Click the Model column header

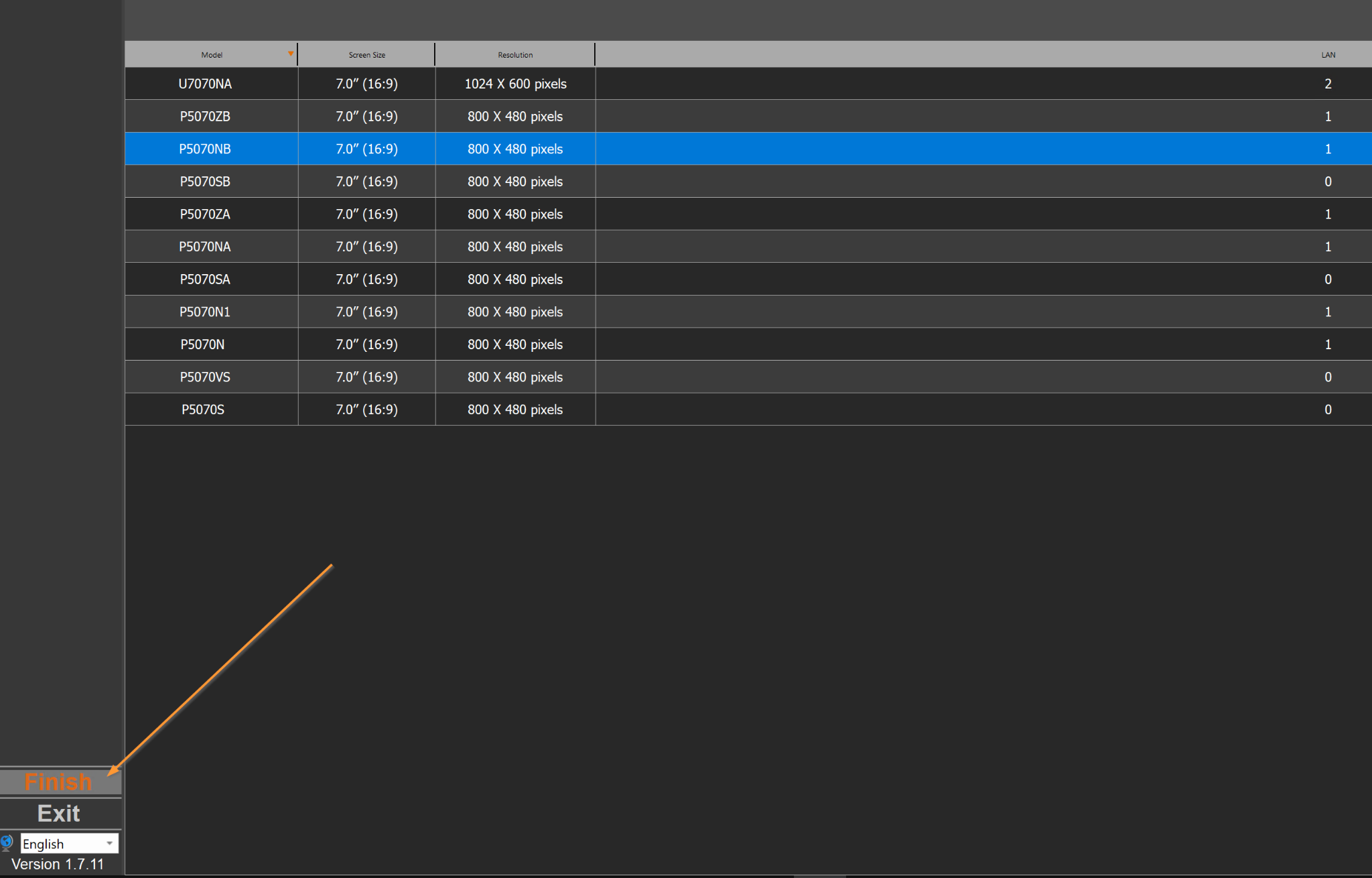(212, 55)
